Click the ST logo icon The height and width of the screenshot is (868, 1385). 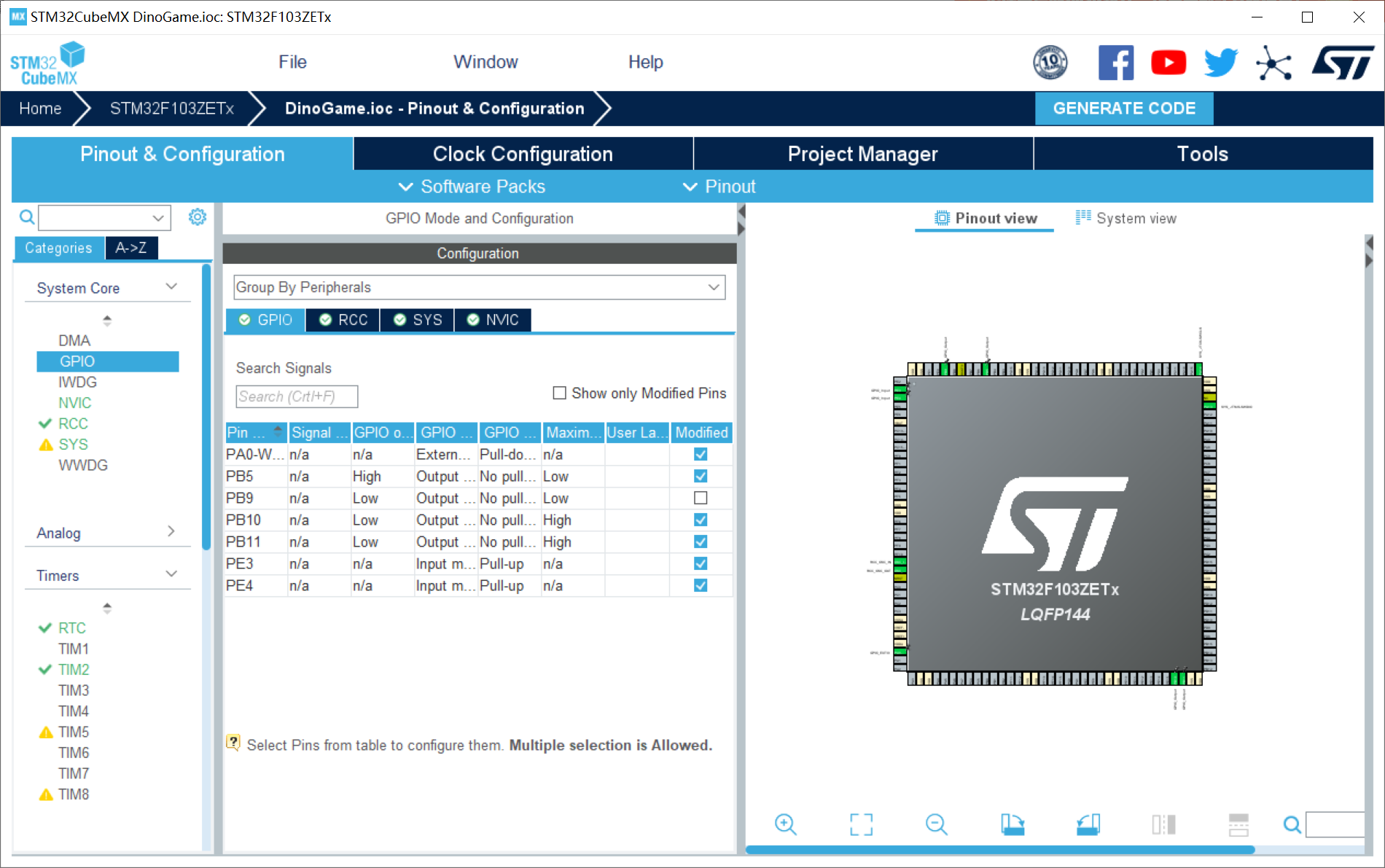(1343, 63)
